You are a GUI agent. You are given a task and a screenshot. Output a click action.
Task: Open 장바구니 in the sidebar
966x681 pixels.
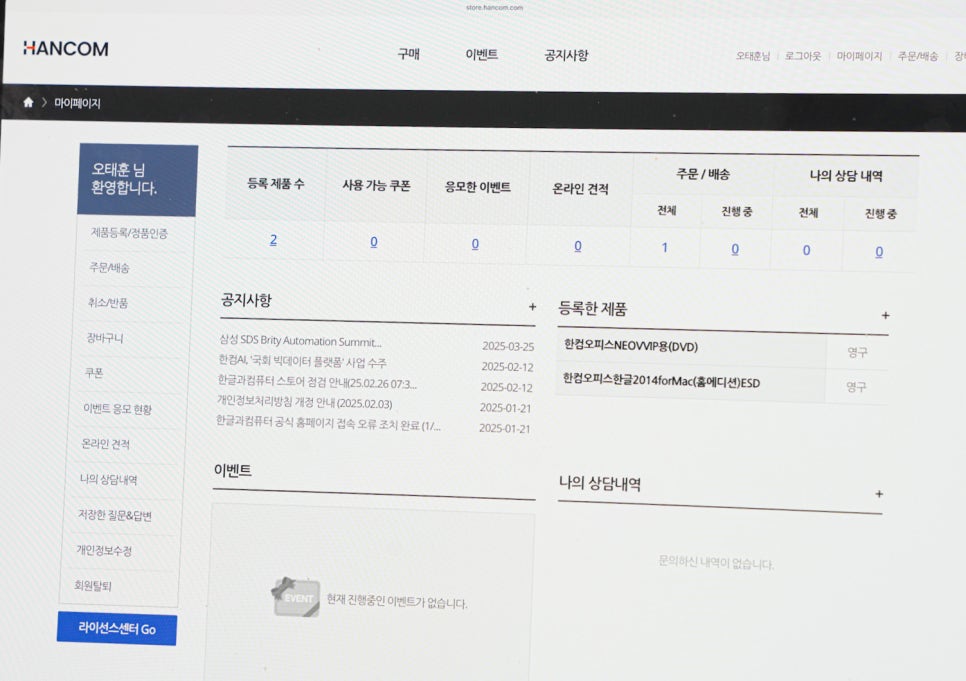point(105,338)
